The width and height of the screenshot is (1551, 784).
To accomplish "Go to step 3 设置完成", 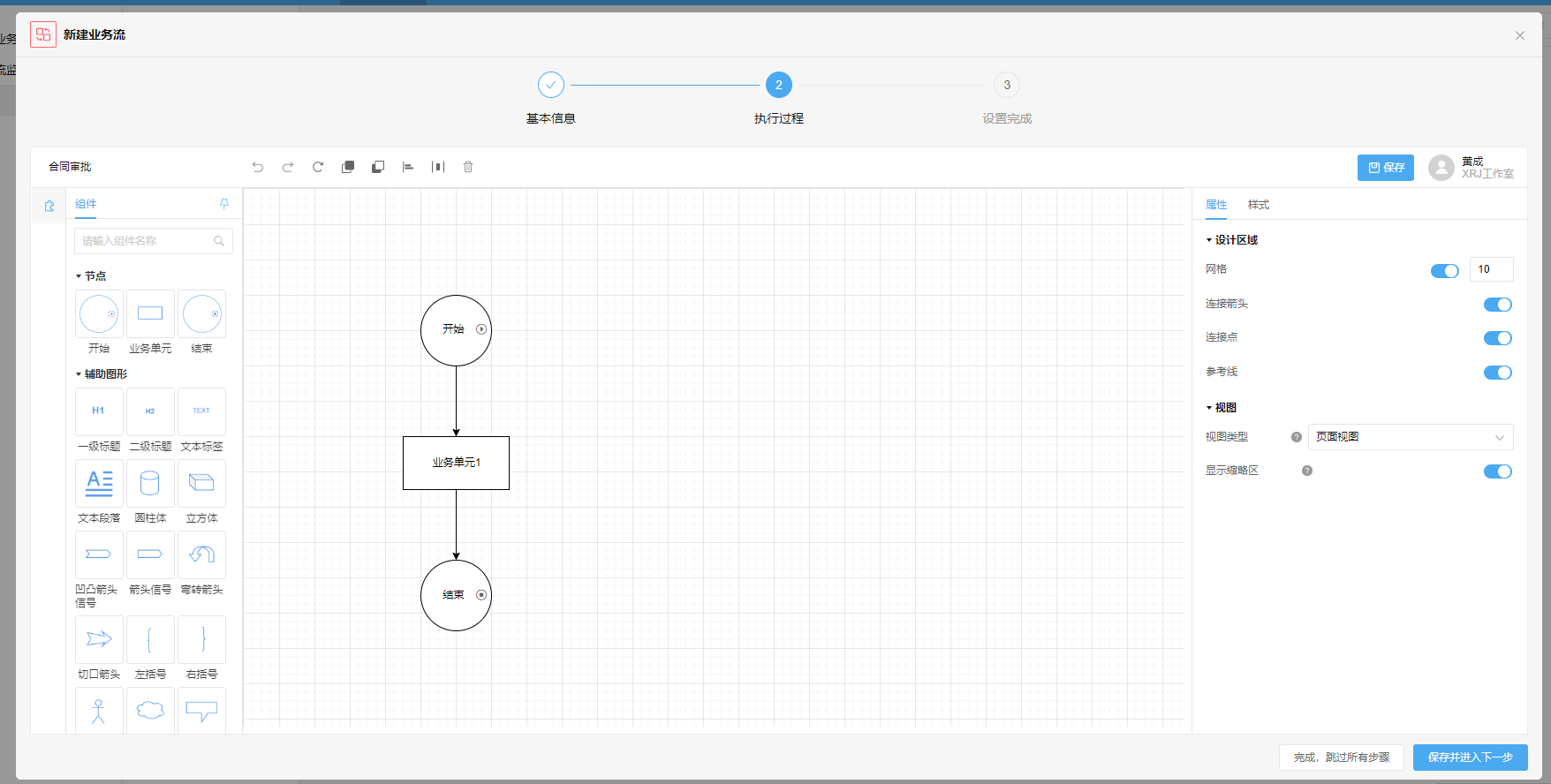I will [x=1007, y=85].
